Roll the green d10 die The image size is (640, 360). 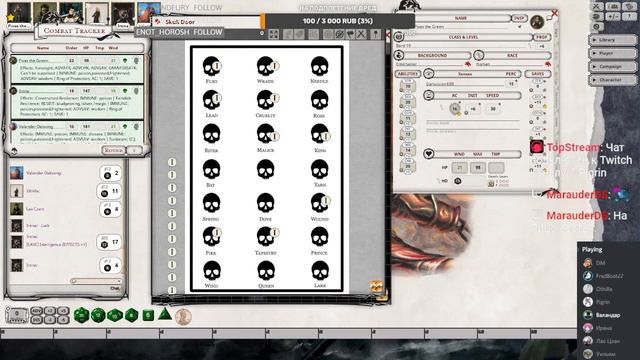point(115,315)
